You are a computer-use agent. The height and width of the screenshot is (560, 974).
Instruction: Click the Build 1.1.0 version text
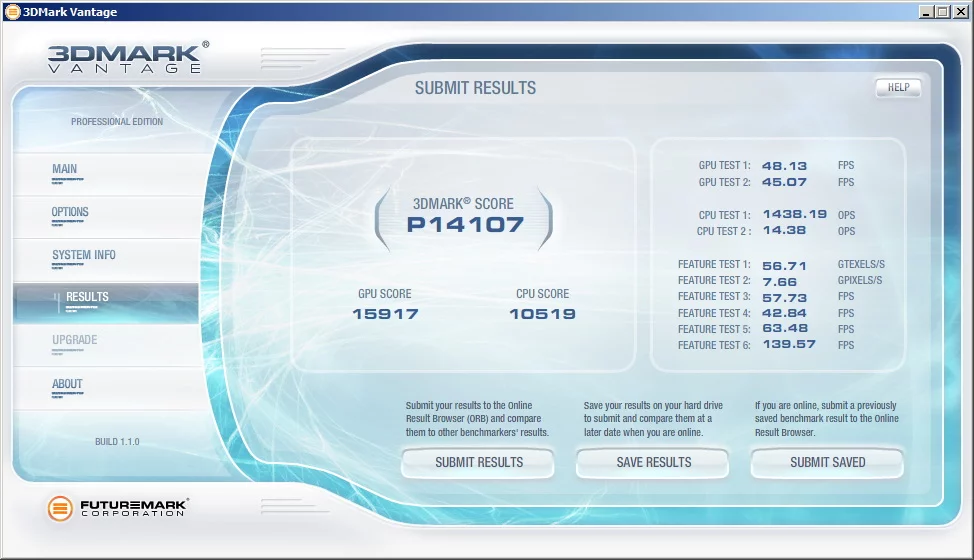point(117,441)
